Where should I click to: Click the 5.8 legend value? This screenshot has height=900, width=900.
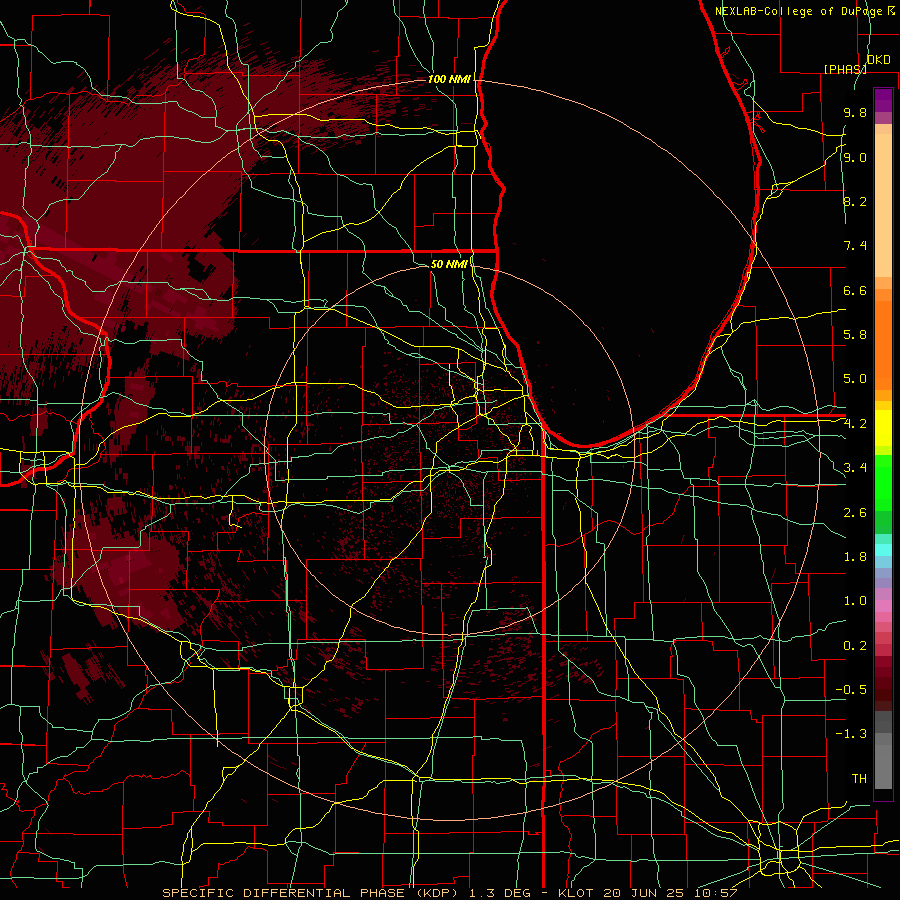(x=855, y=335)
